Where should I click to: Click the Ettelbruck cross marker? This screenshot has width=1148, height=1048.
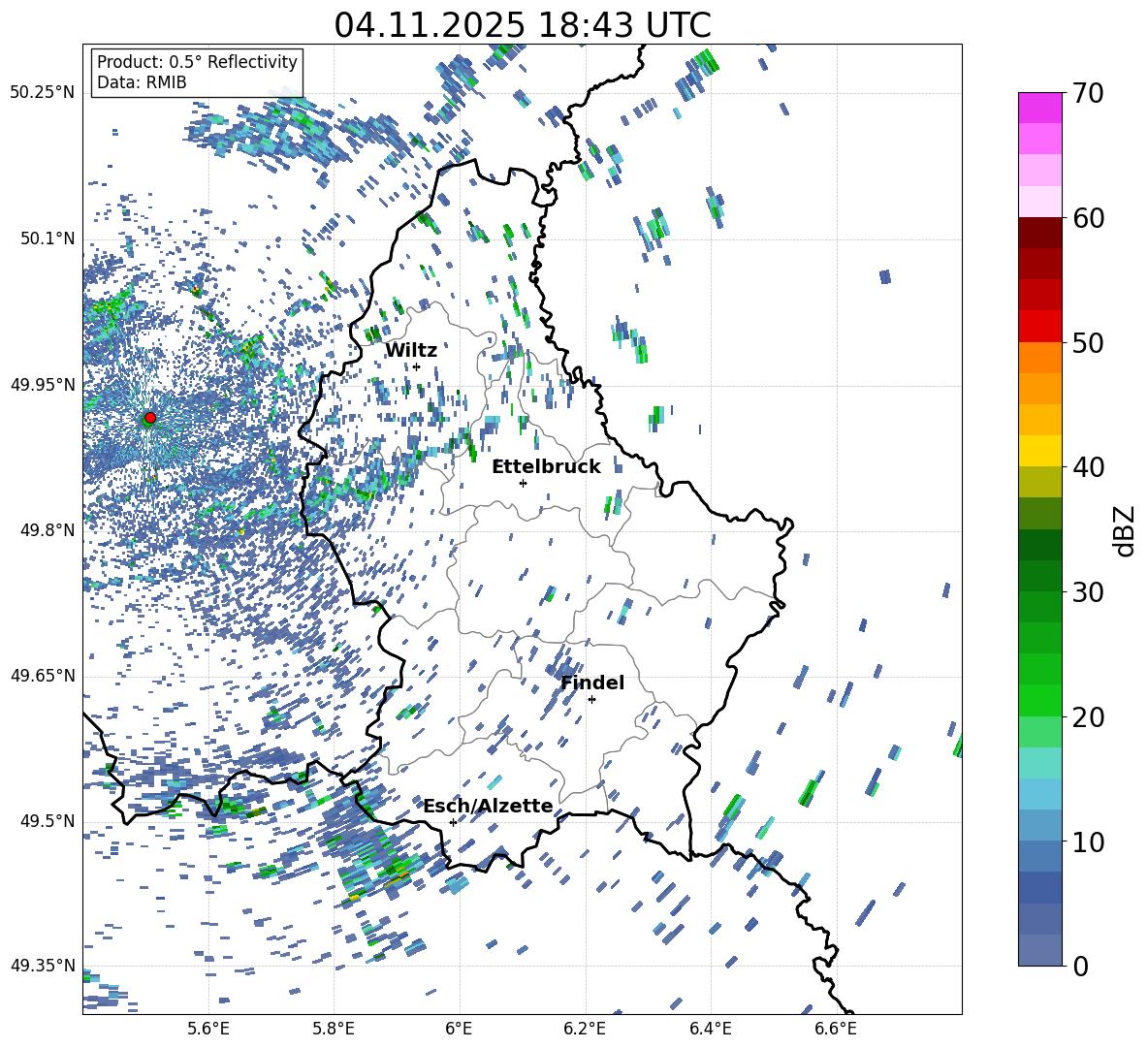pyautogui.click(x=523, y=483)
